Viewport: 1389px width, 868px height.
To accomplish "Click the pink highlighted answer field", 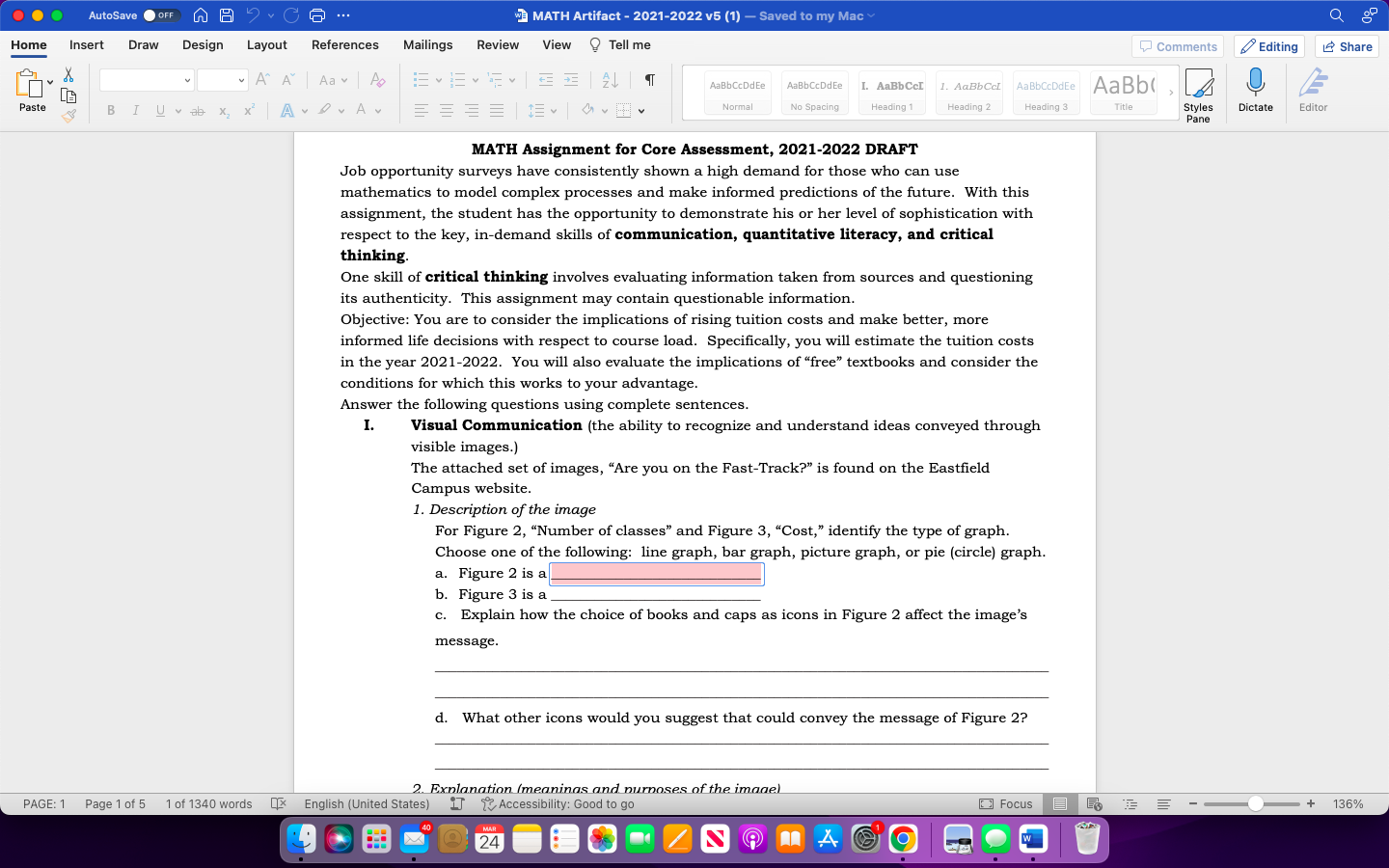I will pos(656,573).
